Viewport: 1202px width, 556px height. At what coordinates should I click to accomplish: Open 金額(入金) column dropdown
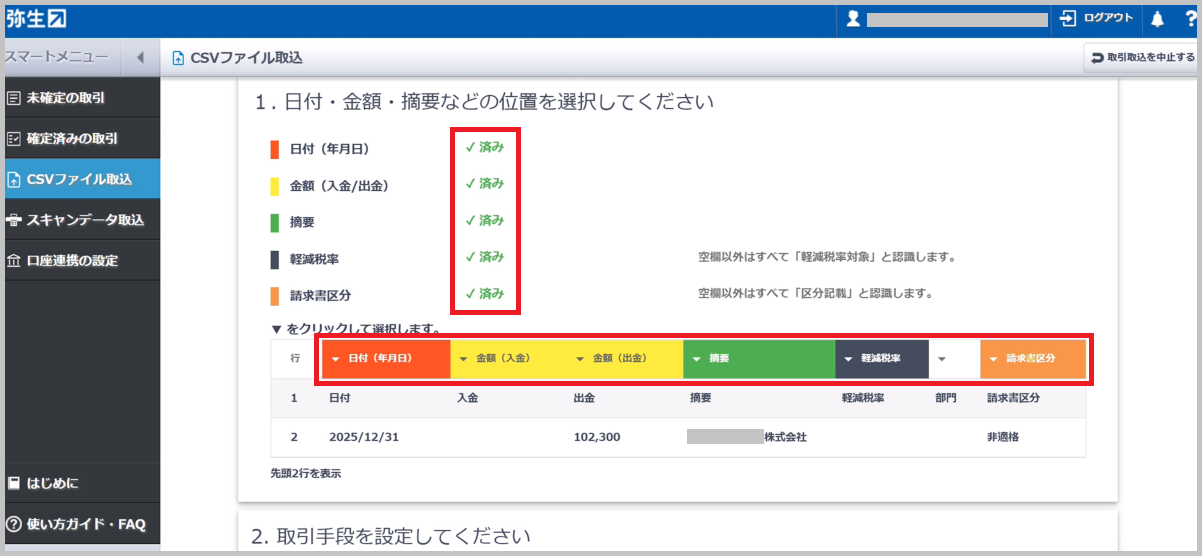[x=508, y=358]
